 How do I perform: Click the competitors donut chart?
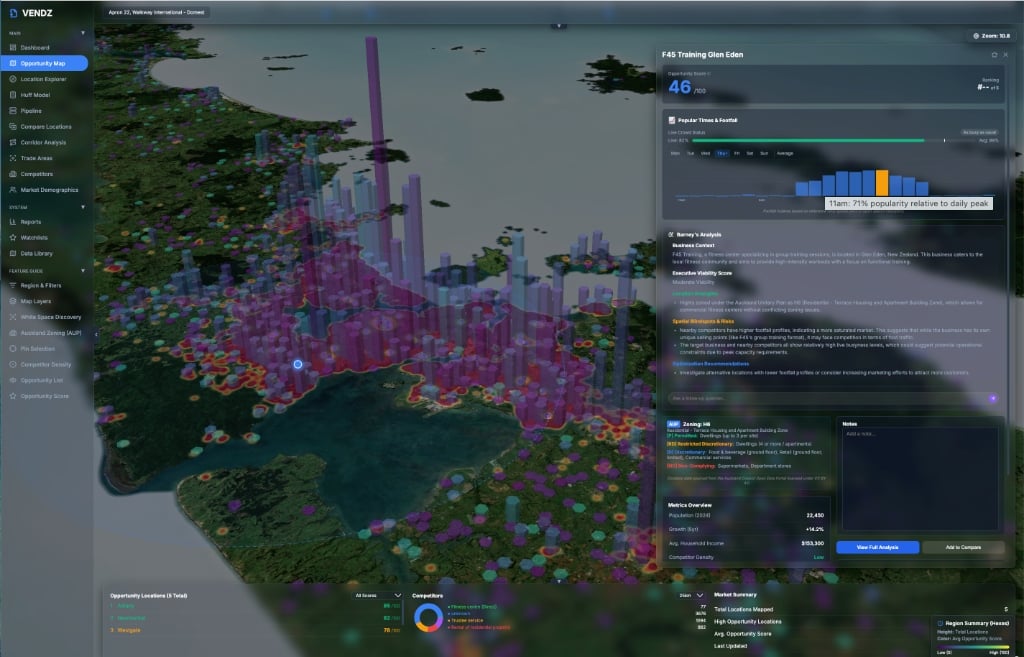coord(428,618)
